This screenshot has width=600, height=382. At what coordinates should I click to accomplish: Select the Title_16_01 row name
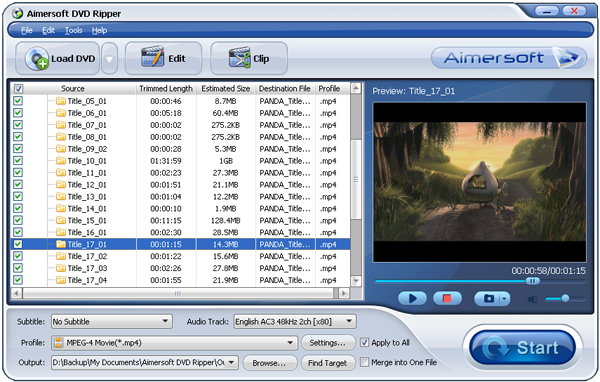[x=87, y=232]
